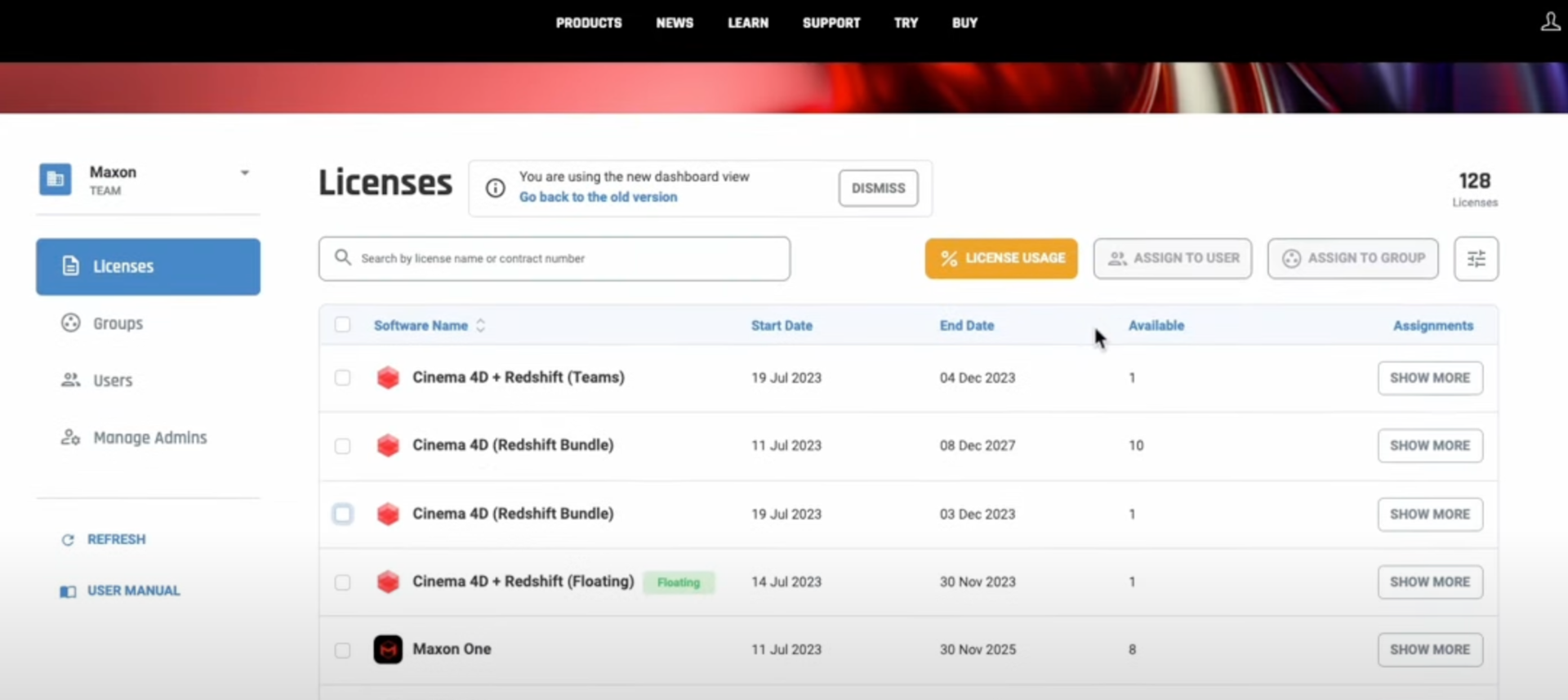The image size is (1568, 700).
Task: Click the Maxon One product icon
Action: [388, 649]
